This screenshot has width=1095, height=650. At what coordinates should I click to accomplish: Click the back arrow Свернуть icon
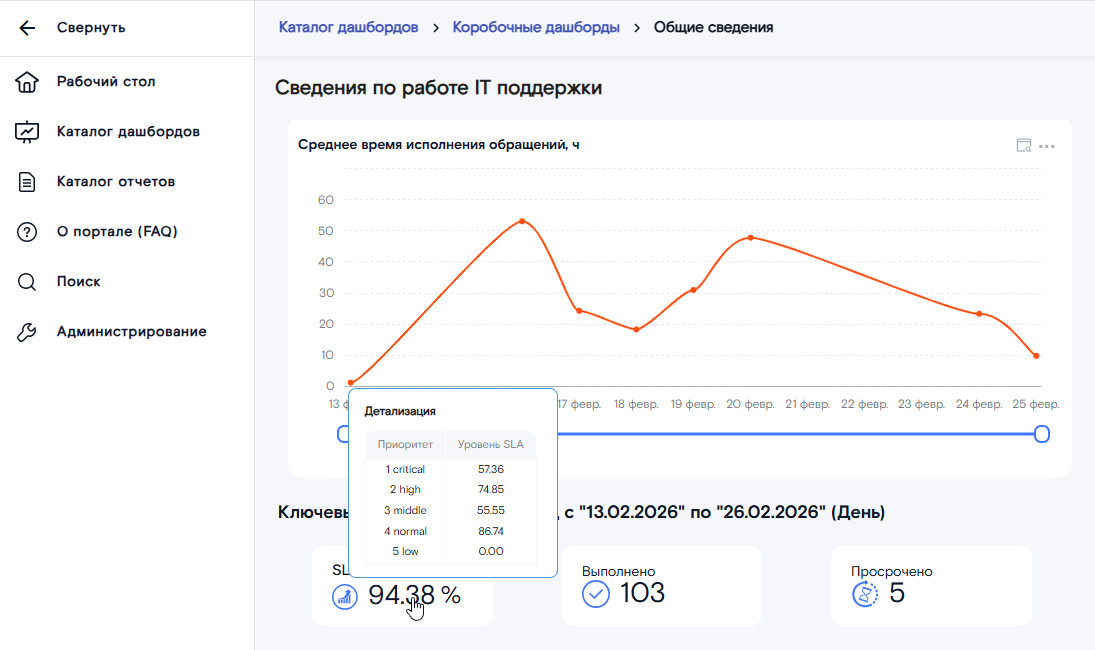(x=27, y=28)
